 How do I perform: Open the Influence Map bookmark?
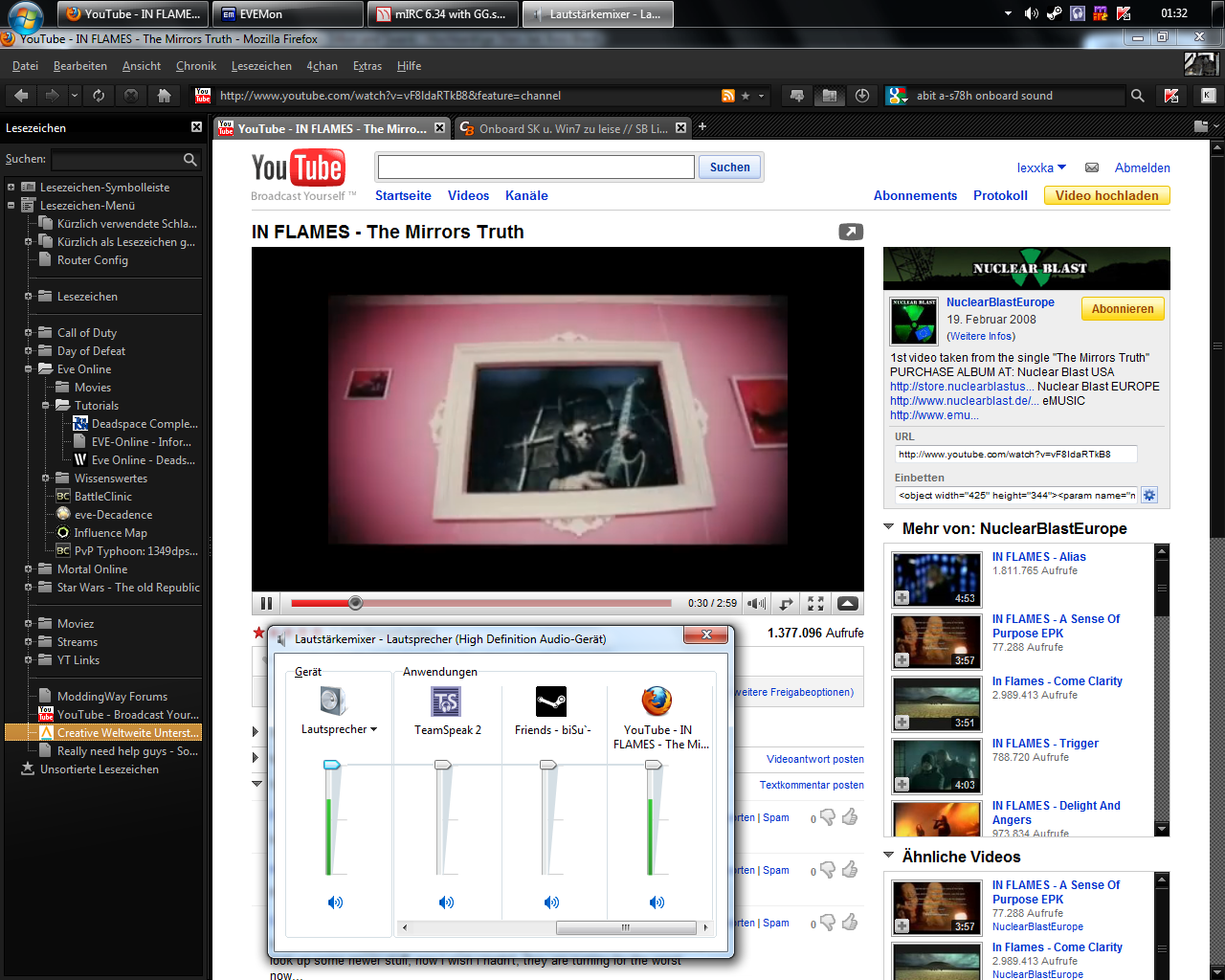coord(111,533)
